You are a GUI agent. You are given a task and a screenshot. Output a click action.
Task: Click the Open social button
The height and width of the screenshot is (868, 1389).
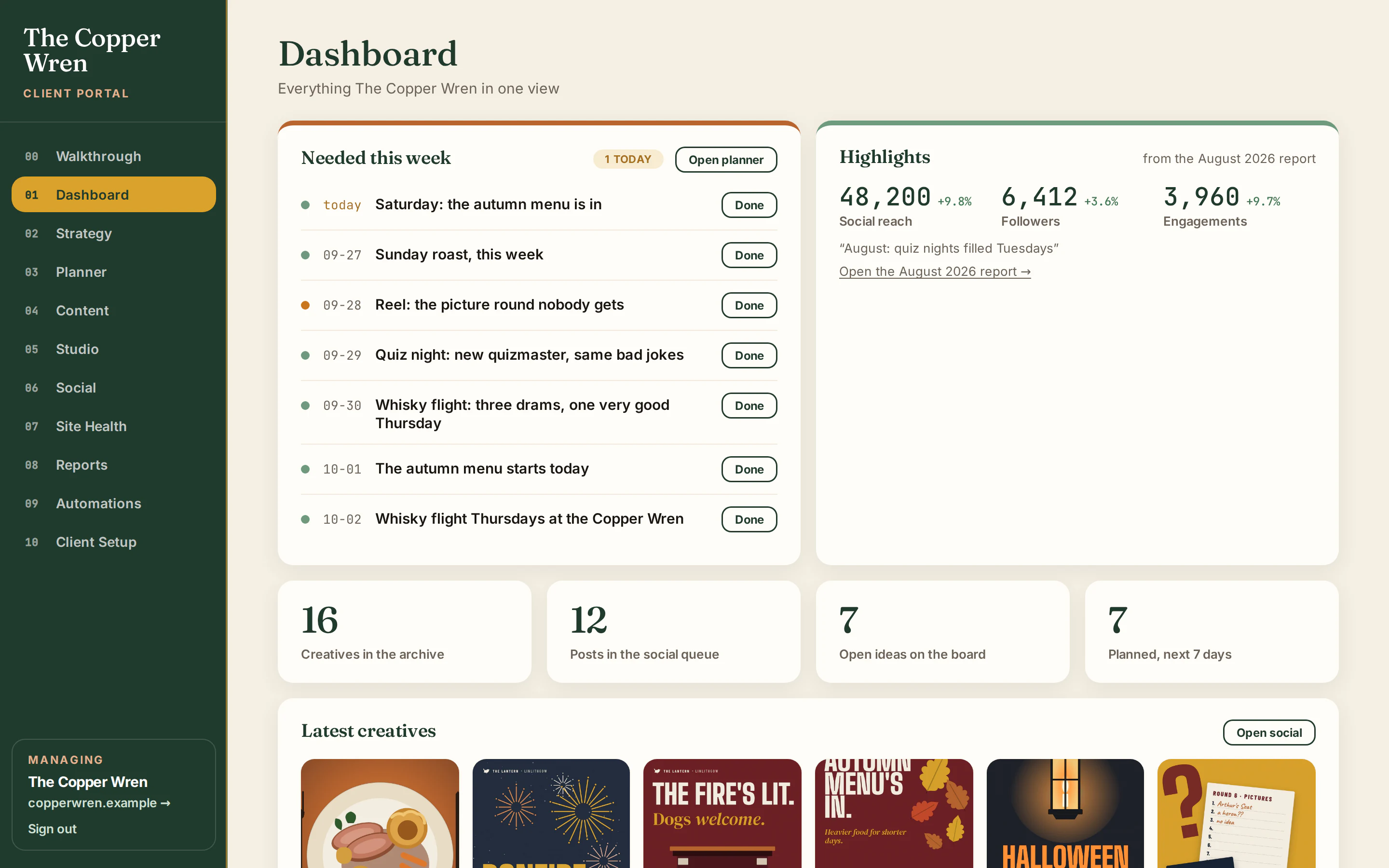(1268, 732)
